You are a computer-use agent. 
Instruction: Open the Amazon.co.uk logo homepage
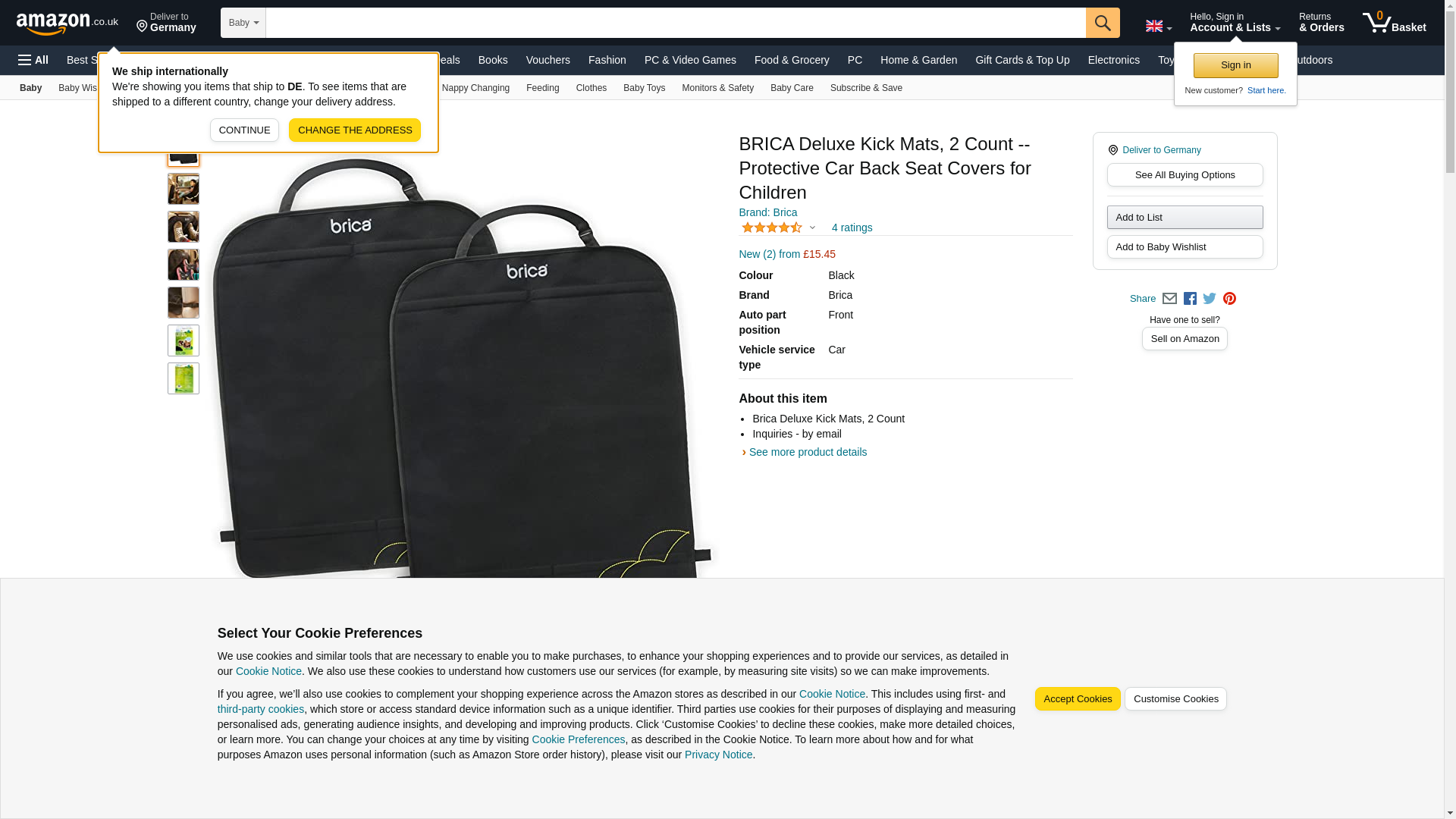point(67,24)
